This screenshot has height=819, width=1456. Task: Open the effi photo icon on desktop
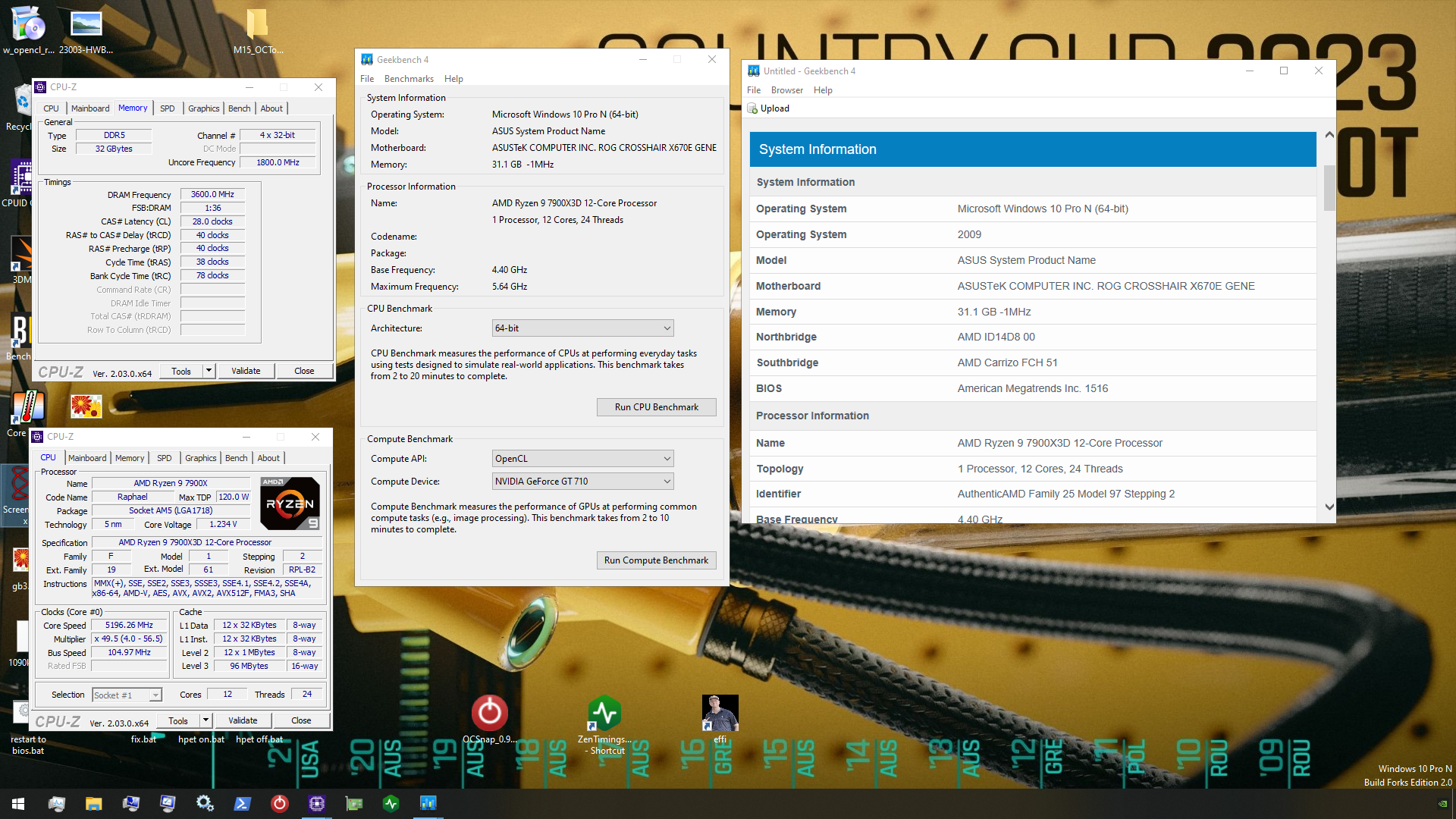click(x=720, y=712)
